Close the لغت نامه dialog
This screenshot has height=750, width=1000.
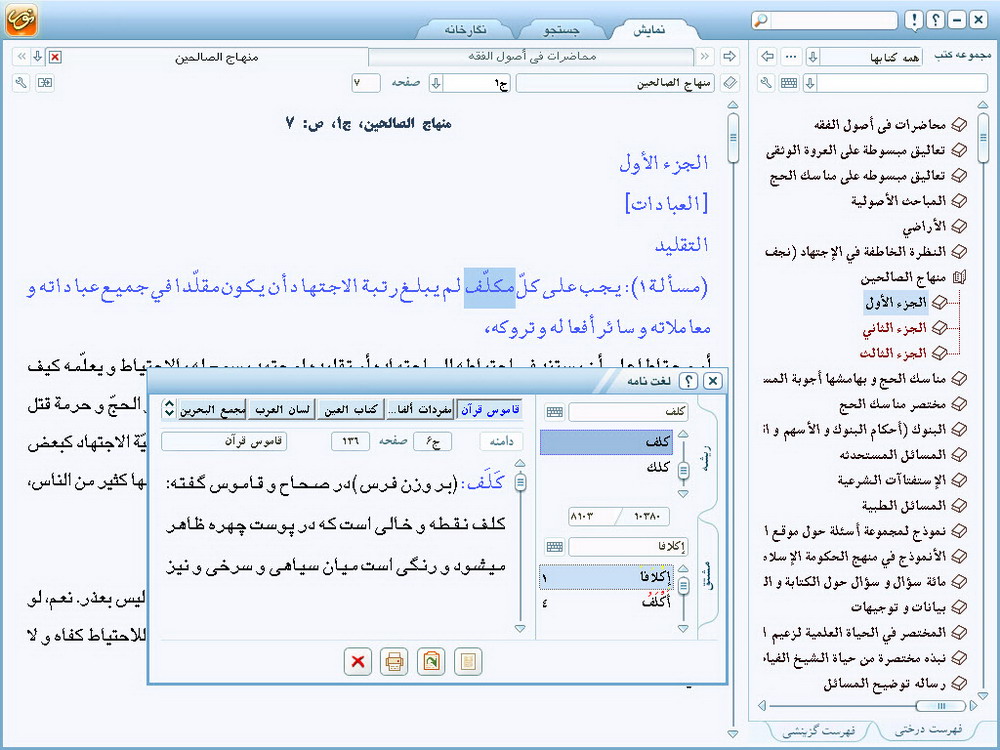click(x=712, y=381)
